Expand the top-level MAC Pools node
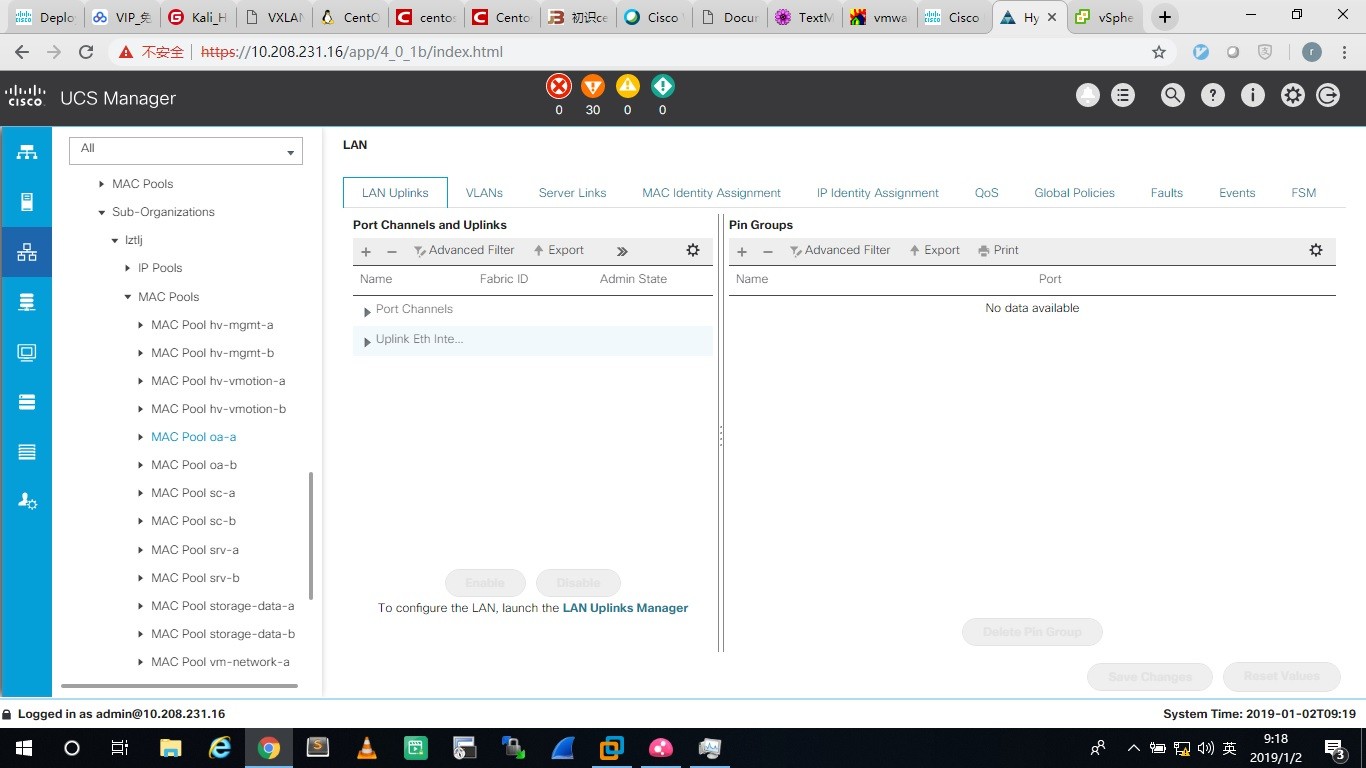 (x=102, y=184)
